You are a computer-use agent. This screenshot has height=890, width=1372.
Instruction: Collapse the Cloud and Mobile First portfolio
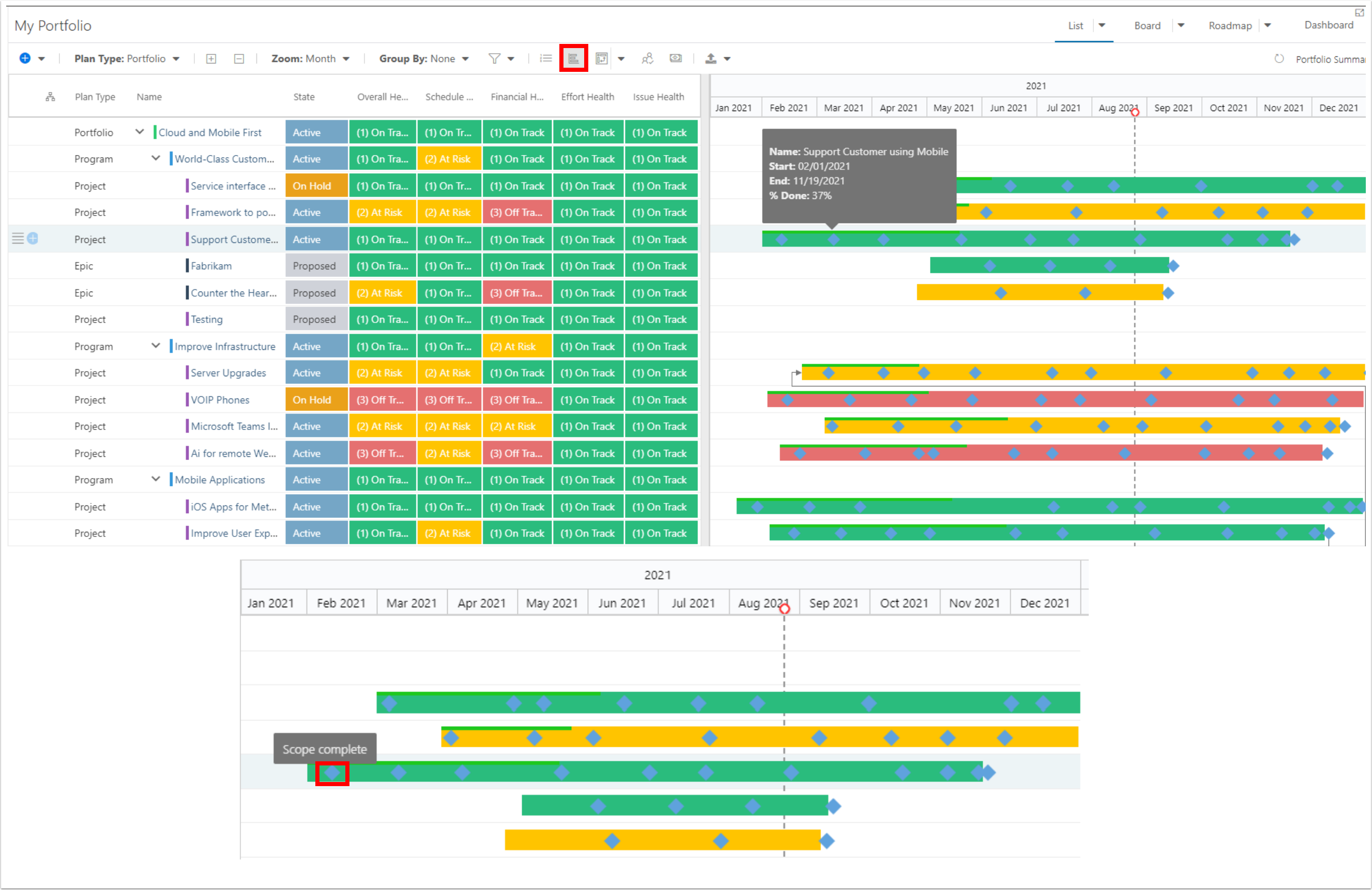point(140,132)
